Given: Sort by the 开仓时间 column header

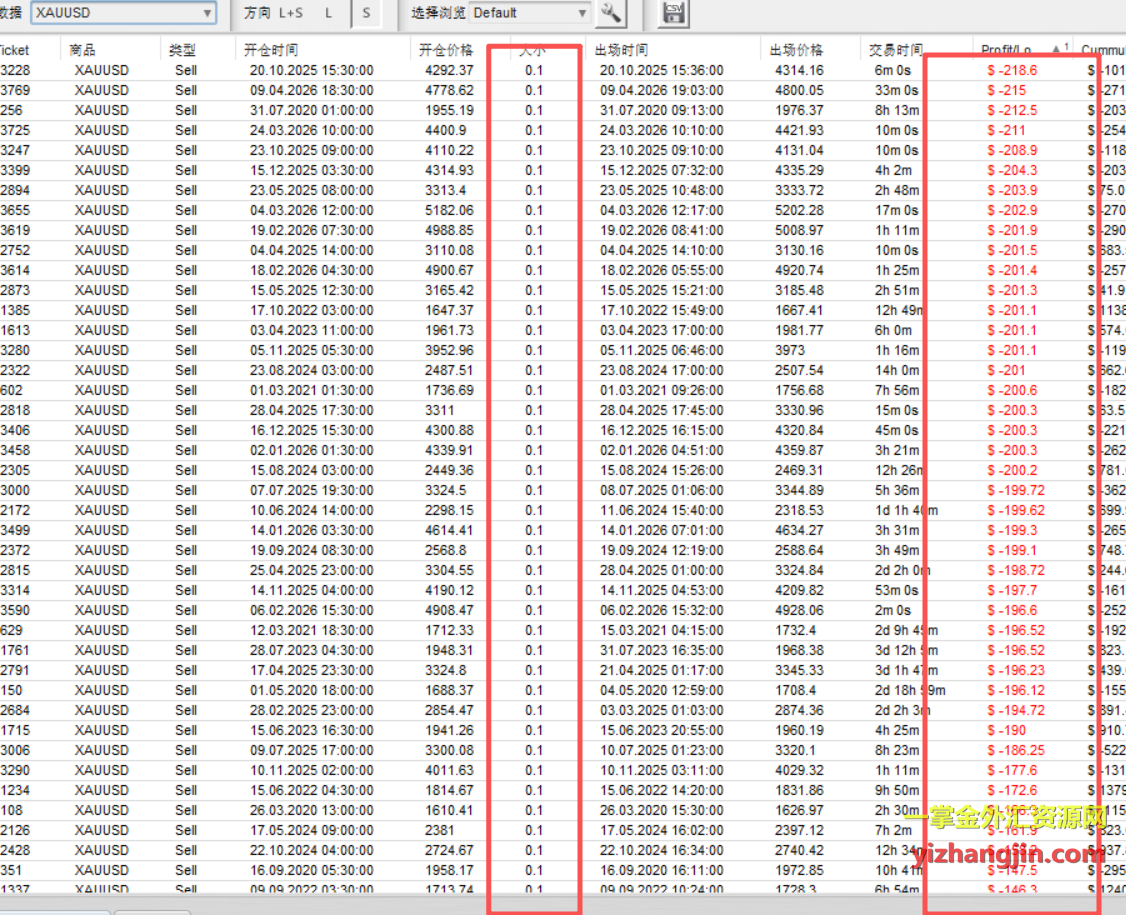Looking at the screenshot, I should tap(271, 50).
